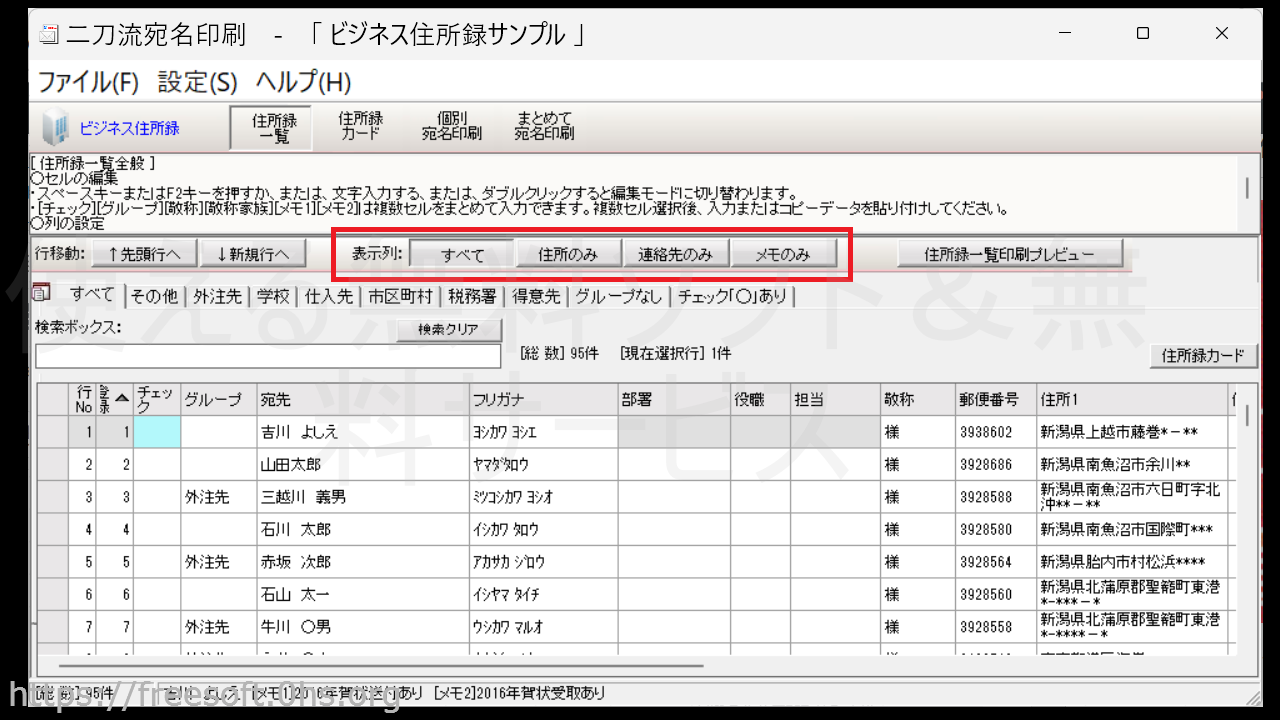Open 個別宛名印刷 mode
This screenshot has width=1280, height=720.
pyautogui.click(x=451, y=126)
